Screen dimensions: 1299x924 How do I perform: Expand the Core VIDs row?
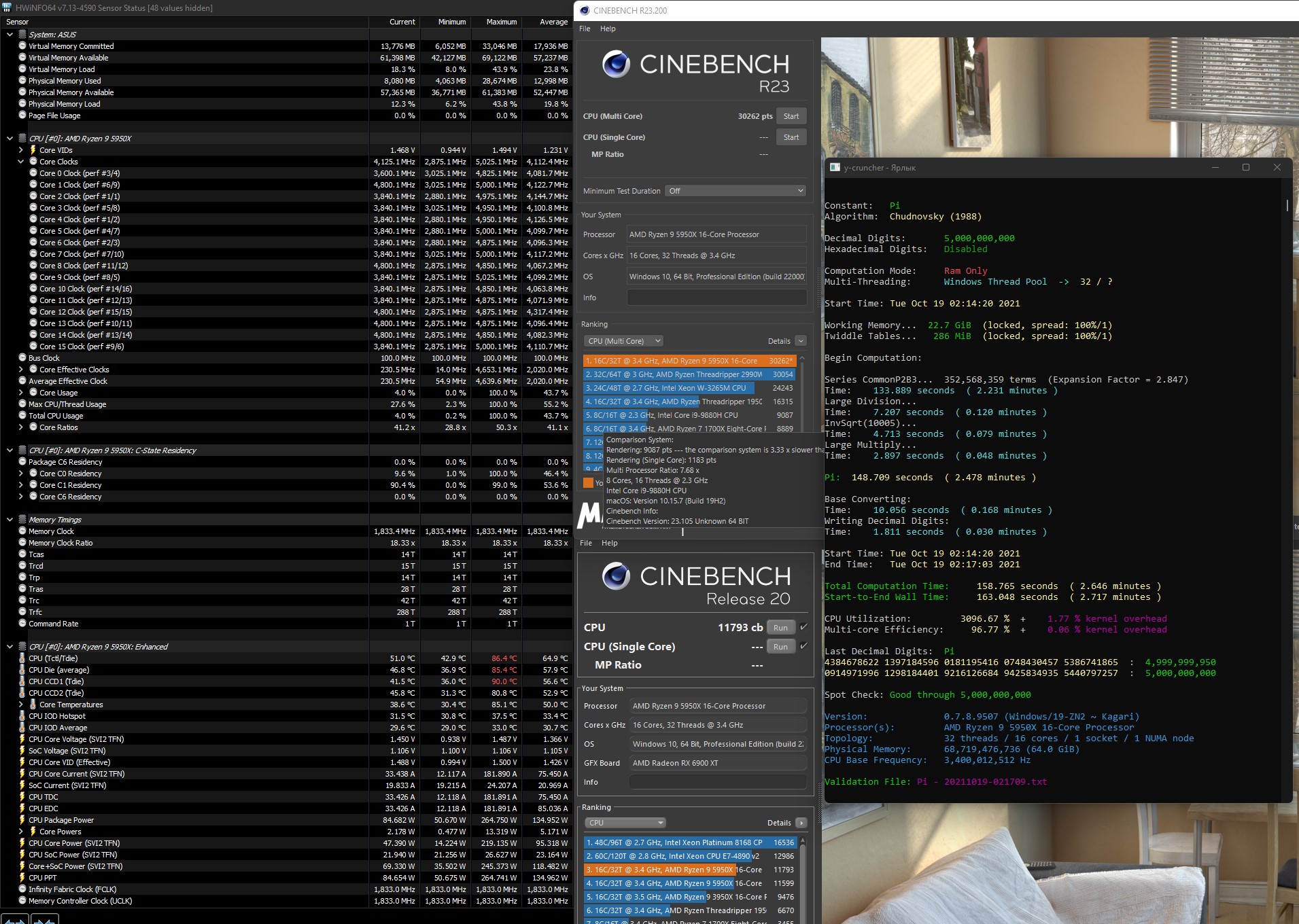[x=20, y=150]
